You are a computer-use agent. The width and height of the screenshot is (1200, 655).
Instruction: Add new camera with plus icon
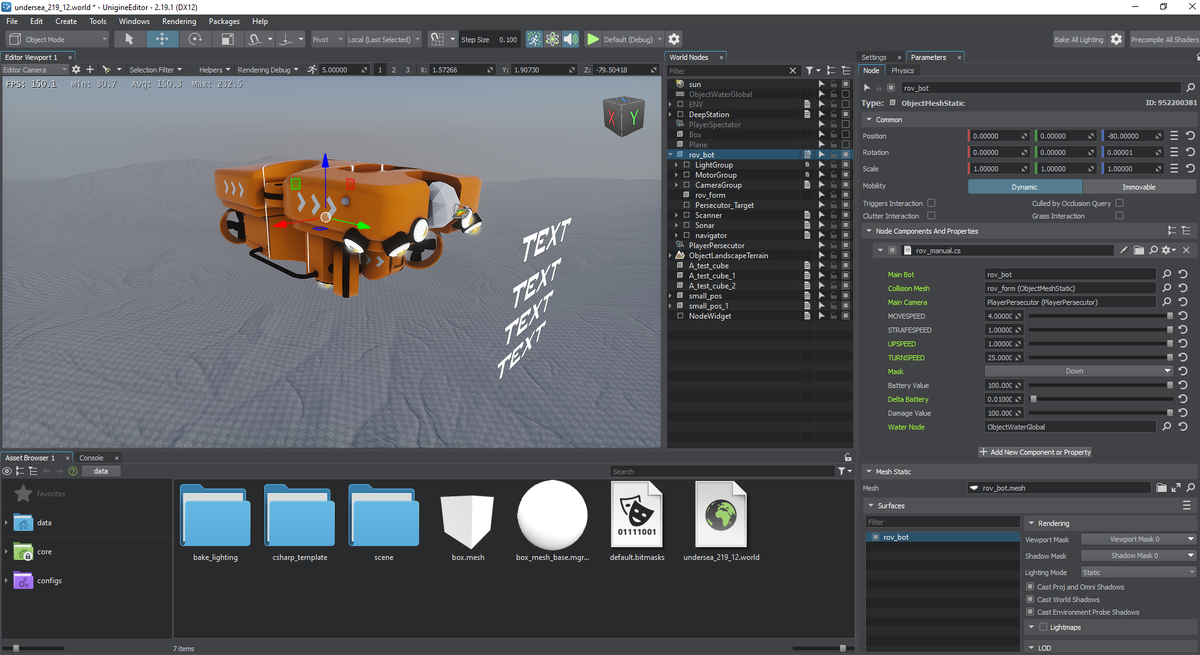(x=90, y=70)
